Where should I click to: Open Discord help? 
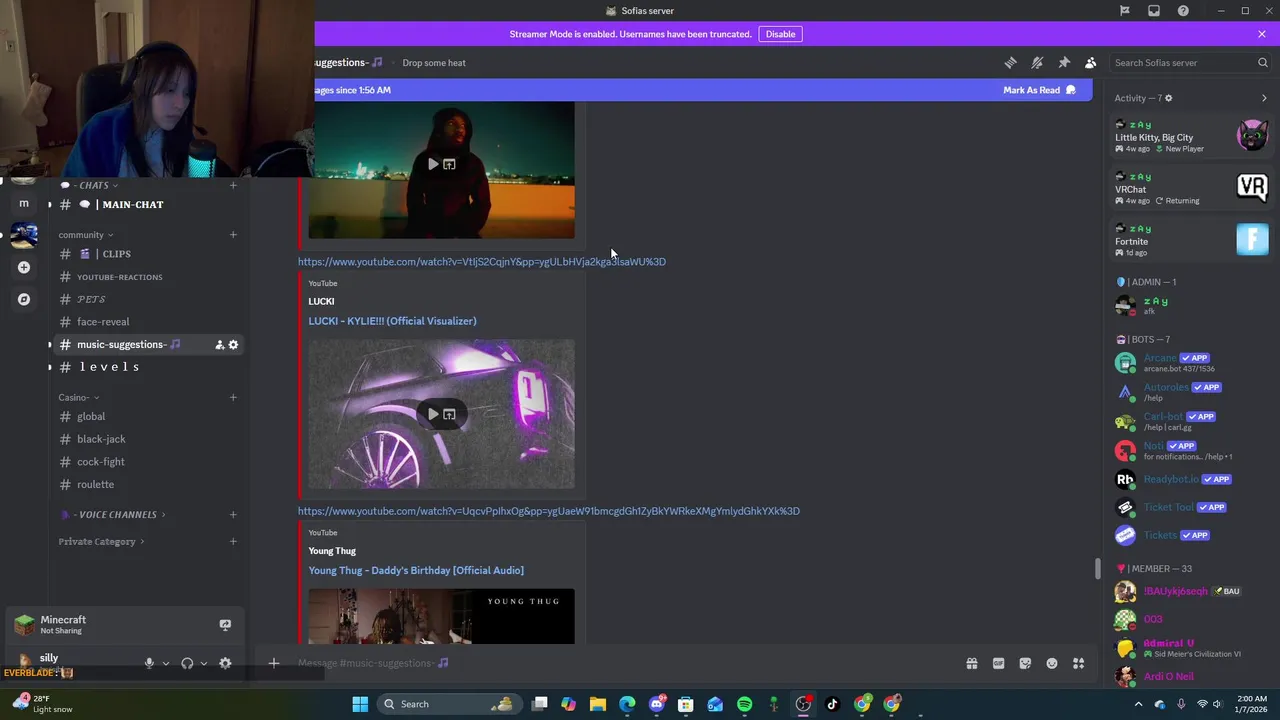pyautogui.click(x=1183, y=11)
